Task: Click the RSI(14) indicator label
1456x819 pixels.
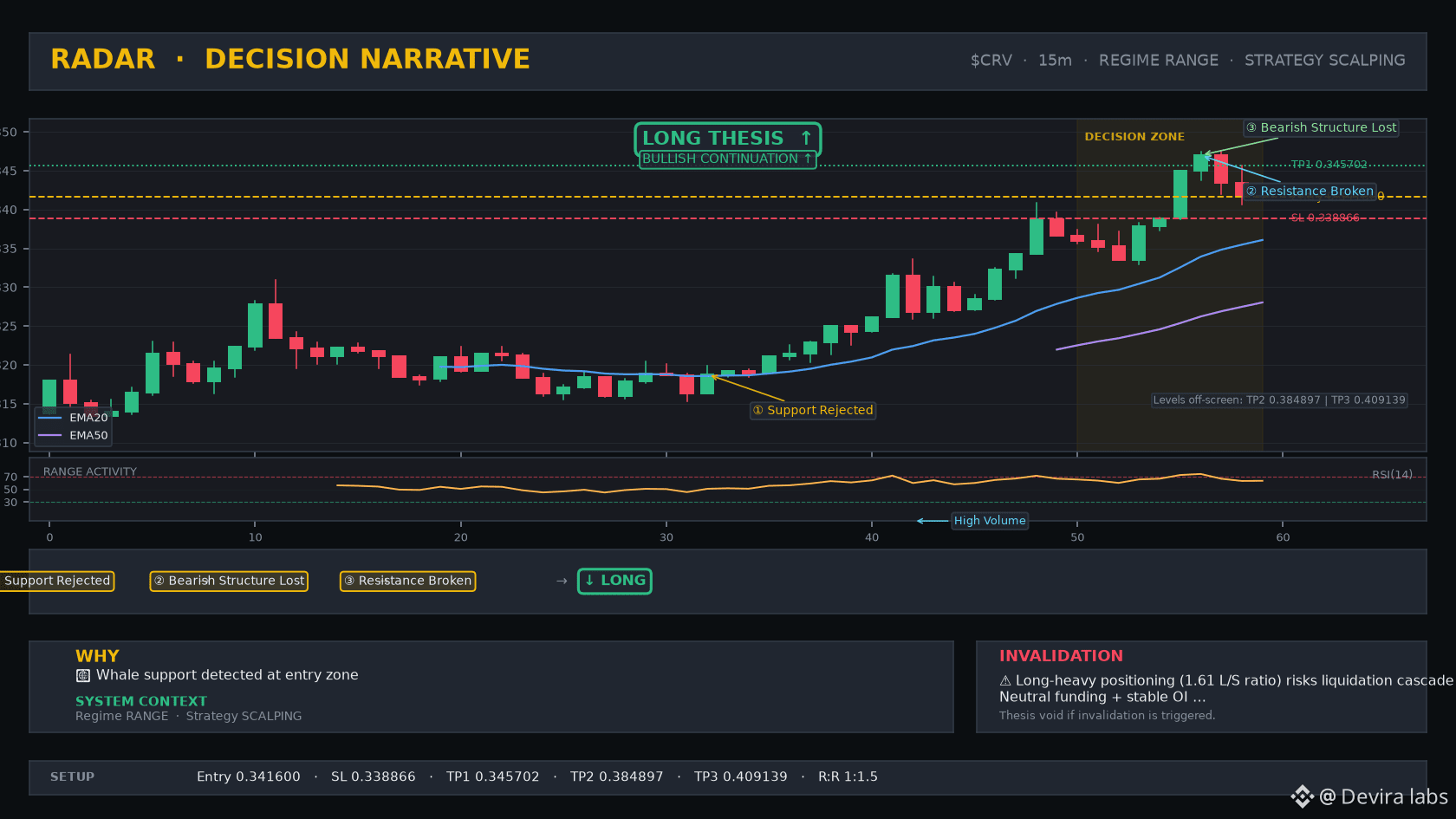Action: 1392,475
